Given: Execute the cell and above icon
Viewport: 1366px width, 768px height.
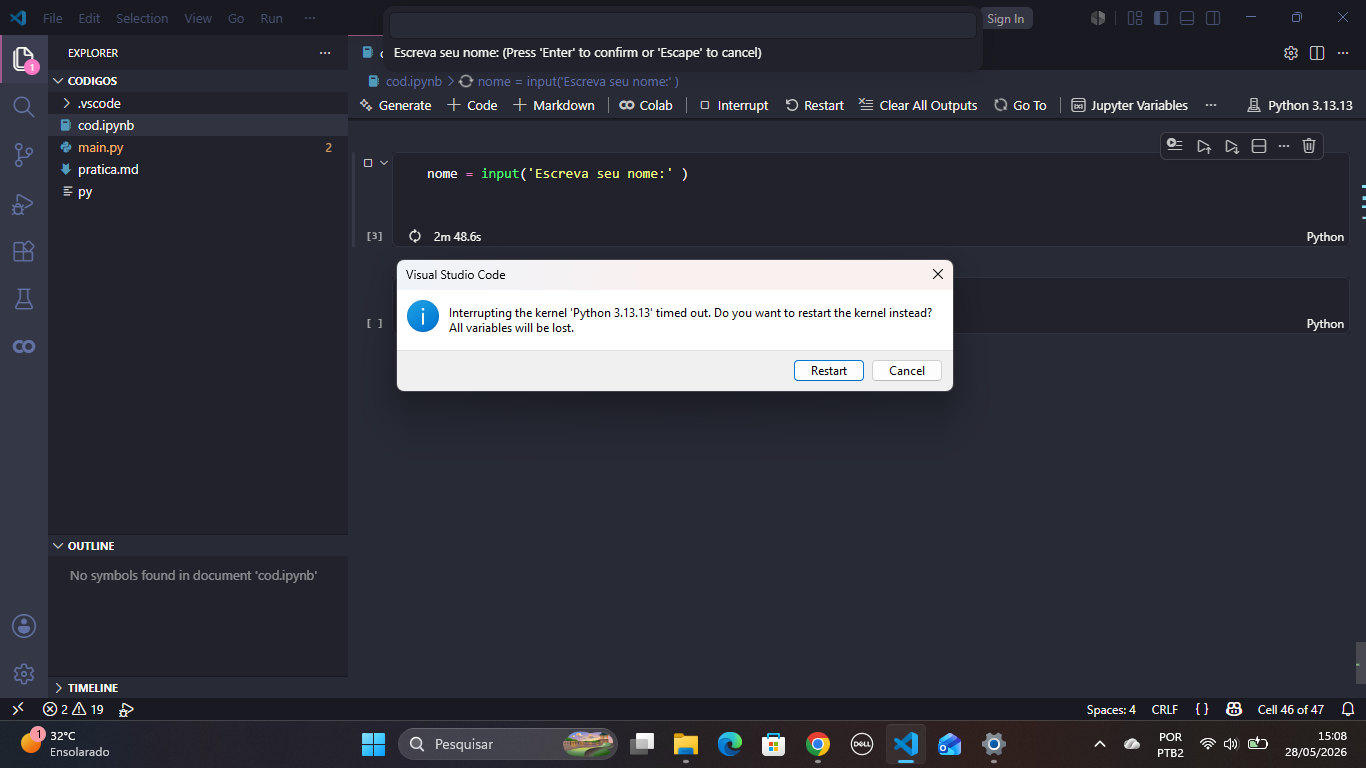Looking at the screenshot, I should click(x=1204, y=146).
